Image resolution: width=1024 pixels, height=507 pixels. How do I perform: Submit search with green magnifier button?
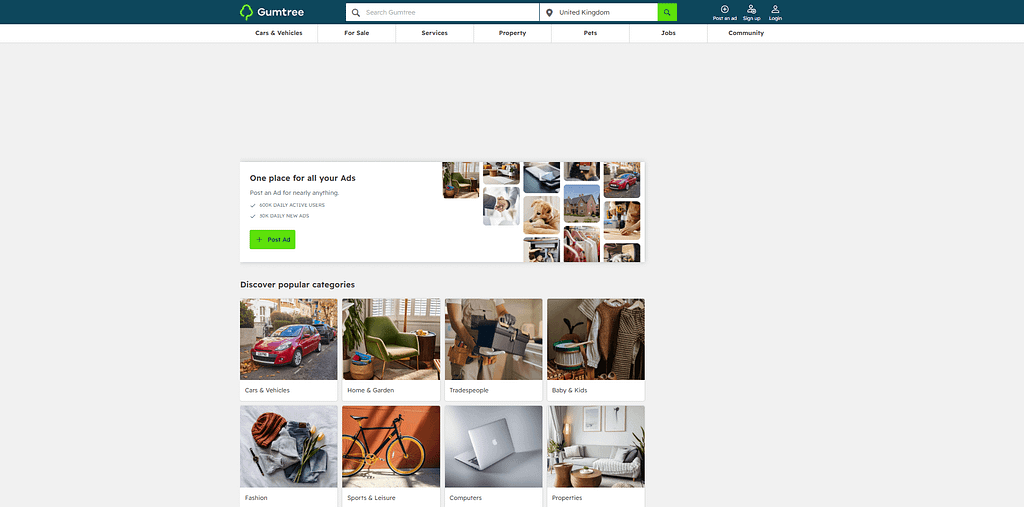tap(667, 12)
